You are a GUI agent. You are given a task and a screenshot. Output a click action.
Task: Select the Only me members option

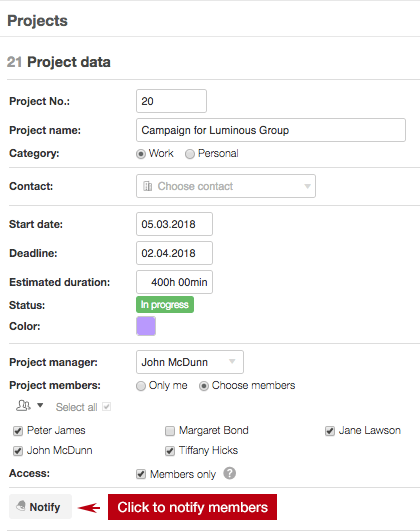click(x=141, y=386)
